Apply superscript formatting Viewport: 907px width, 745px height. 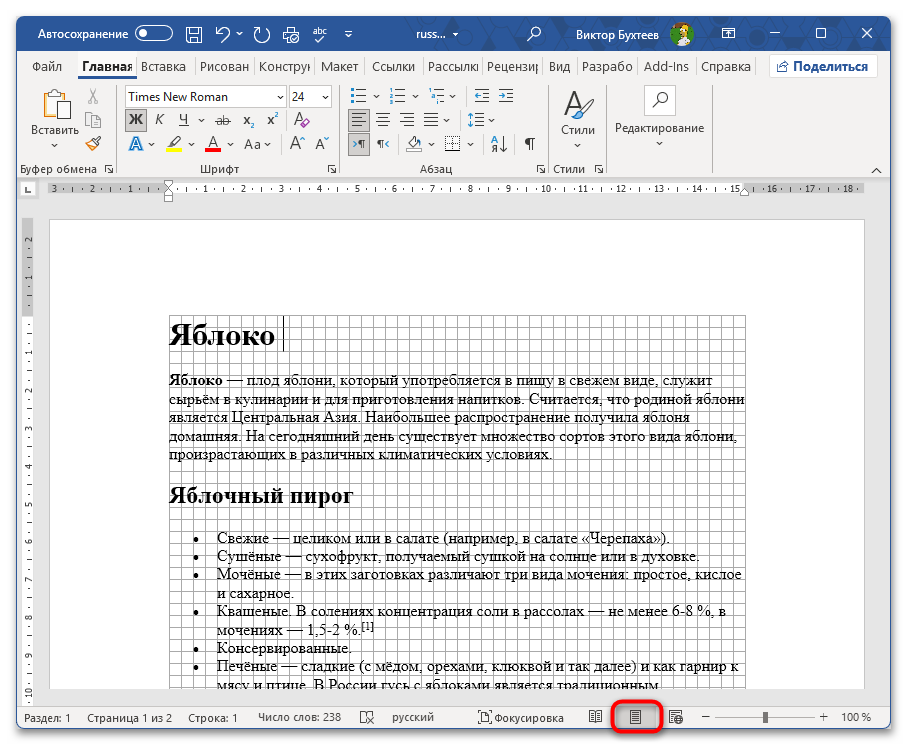tap(272, 119)
